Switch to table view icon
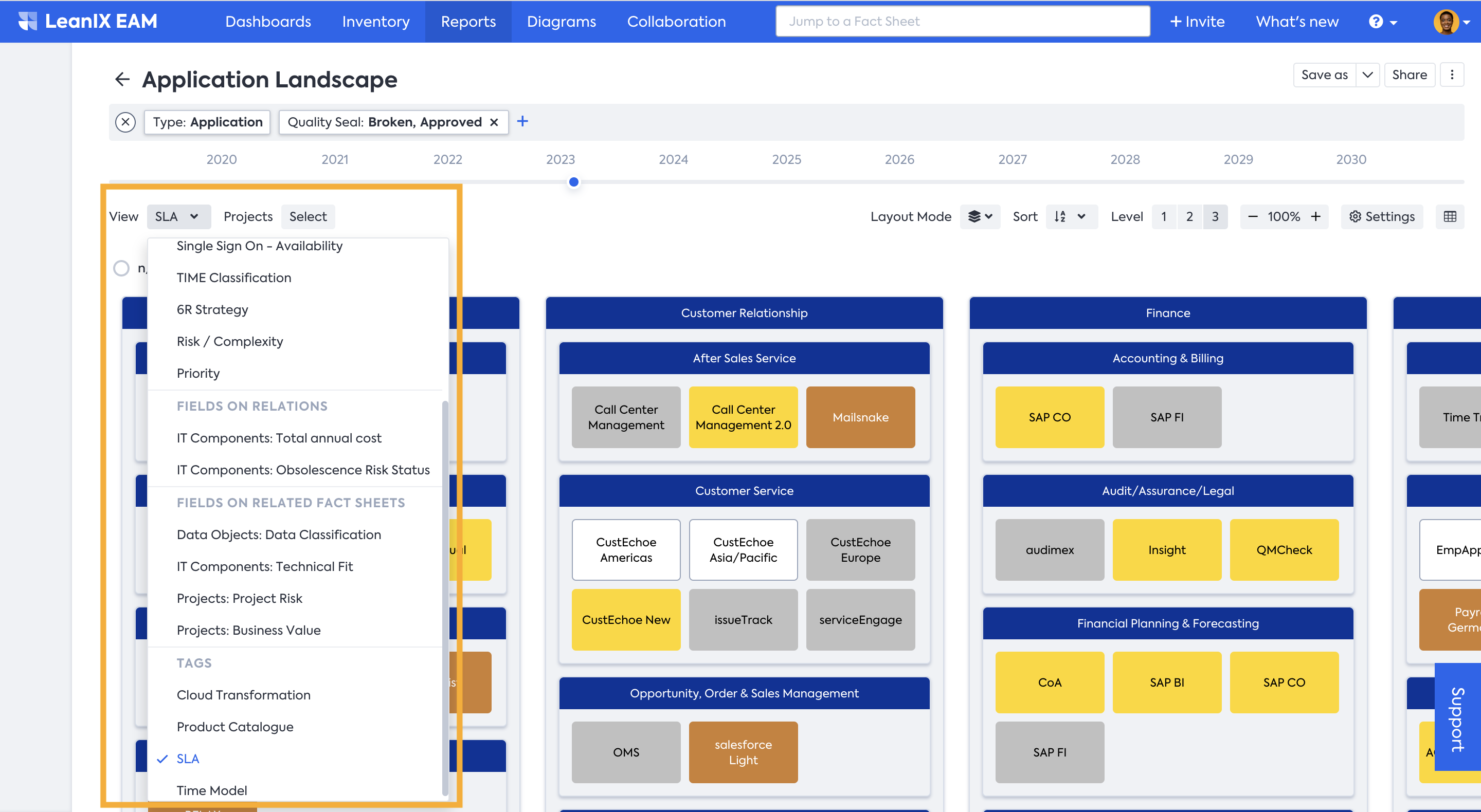Viewport: 1481px width, 812px height. (x=1450, y=217)
